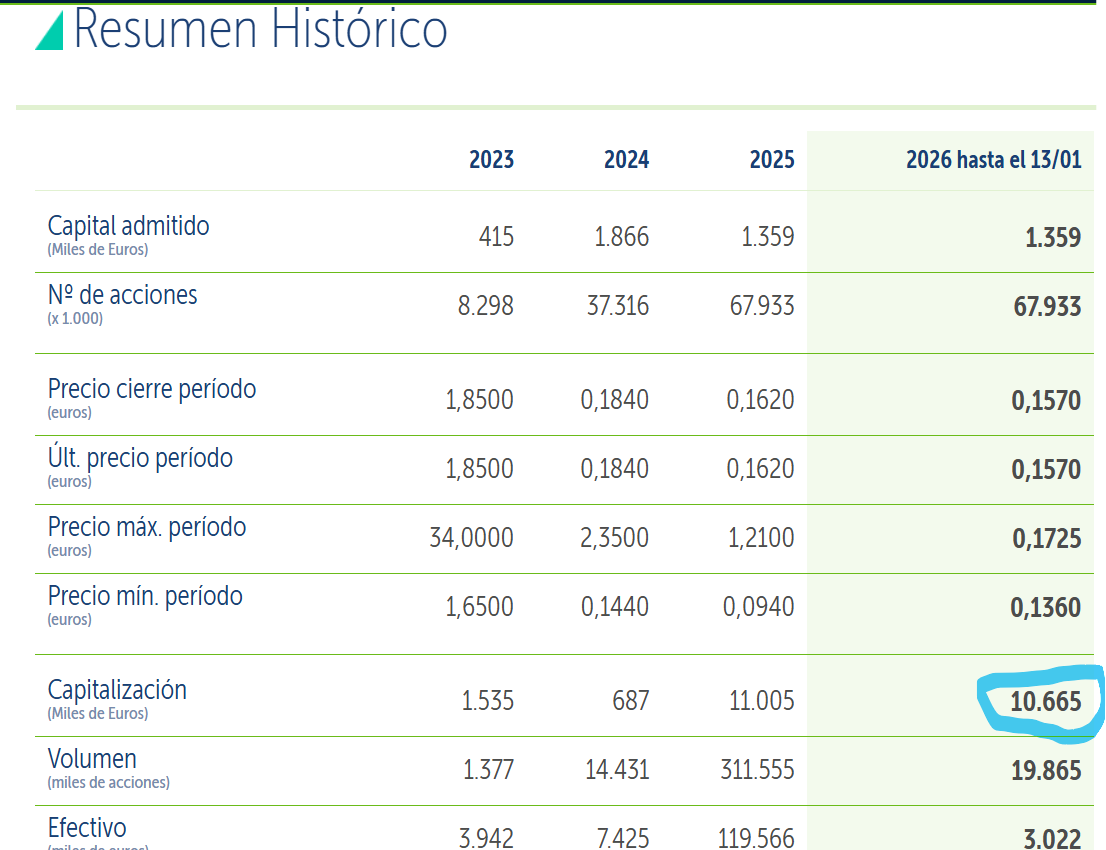Select the 34,0000 max price for 2023
Screen dimensions: 1106x850
click(471, 538)
